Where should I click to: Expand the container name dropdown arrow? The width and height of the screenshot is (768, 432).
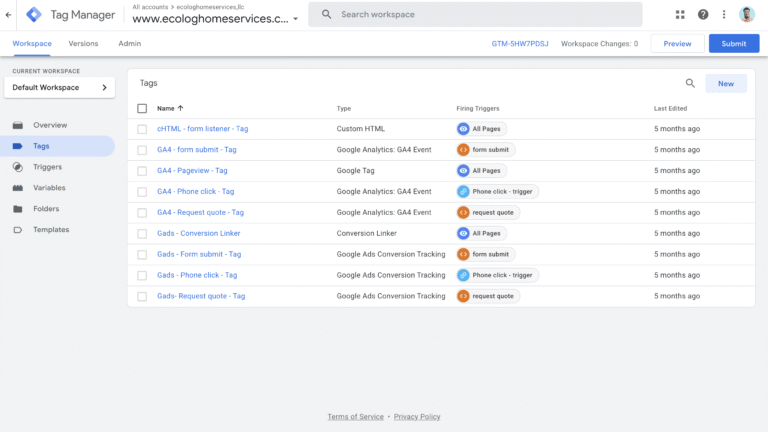296,19
